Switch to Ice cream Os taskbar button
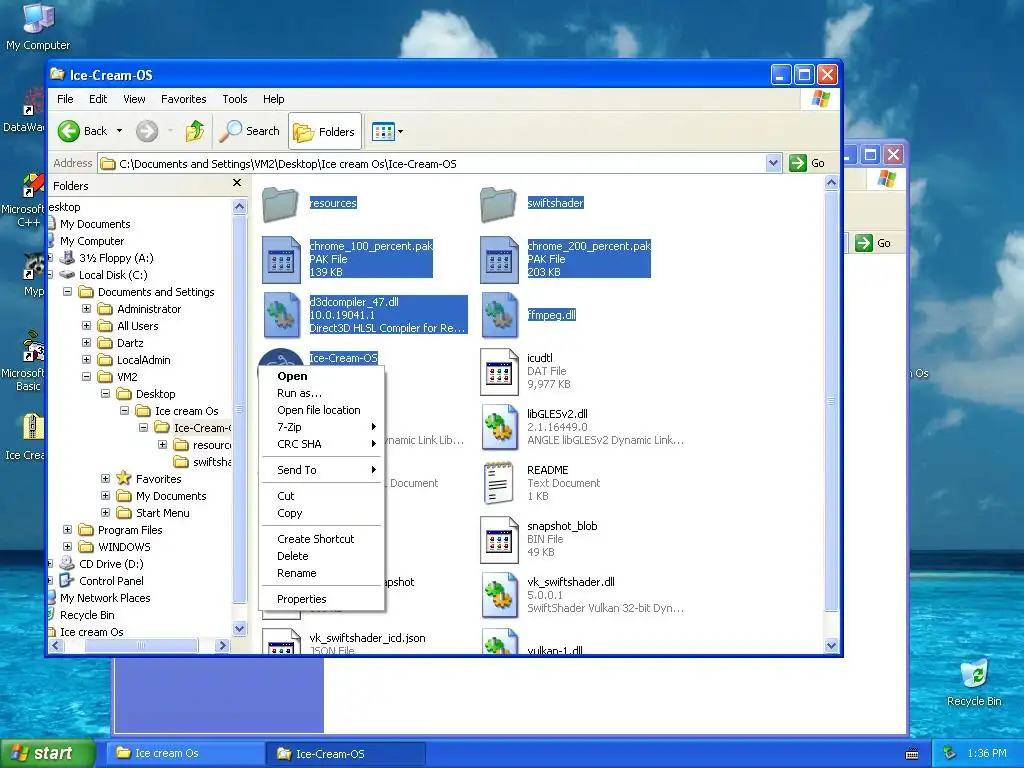Image resolution: width=1024 pixels, height=768 pixels. tap(186, 754)
